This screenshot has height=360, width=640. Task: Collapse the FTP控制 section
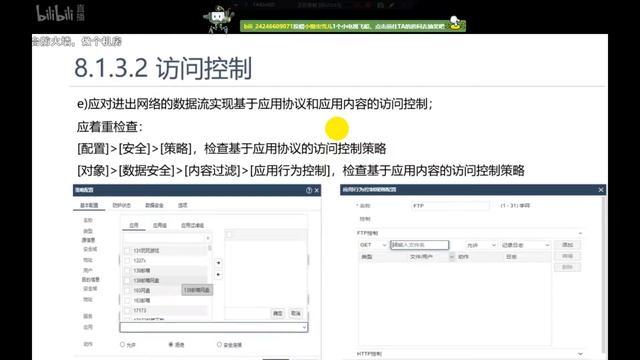coord(580,233)
